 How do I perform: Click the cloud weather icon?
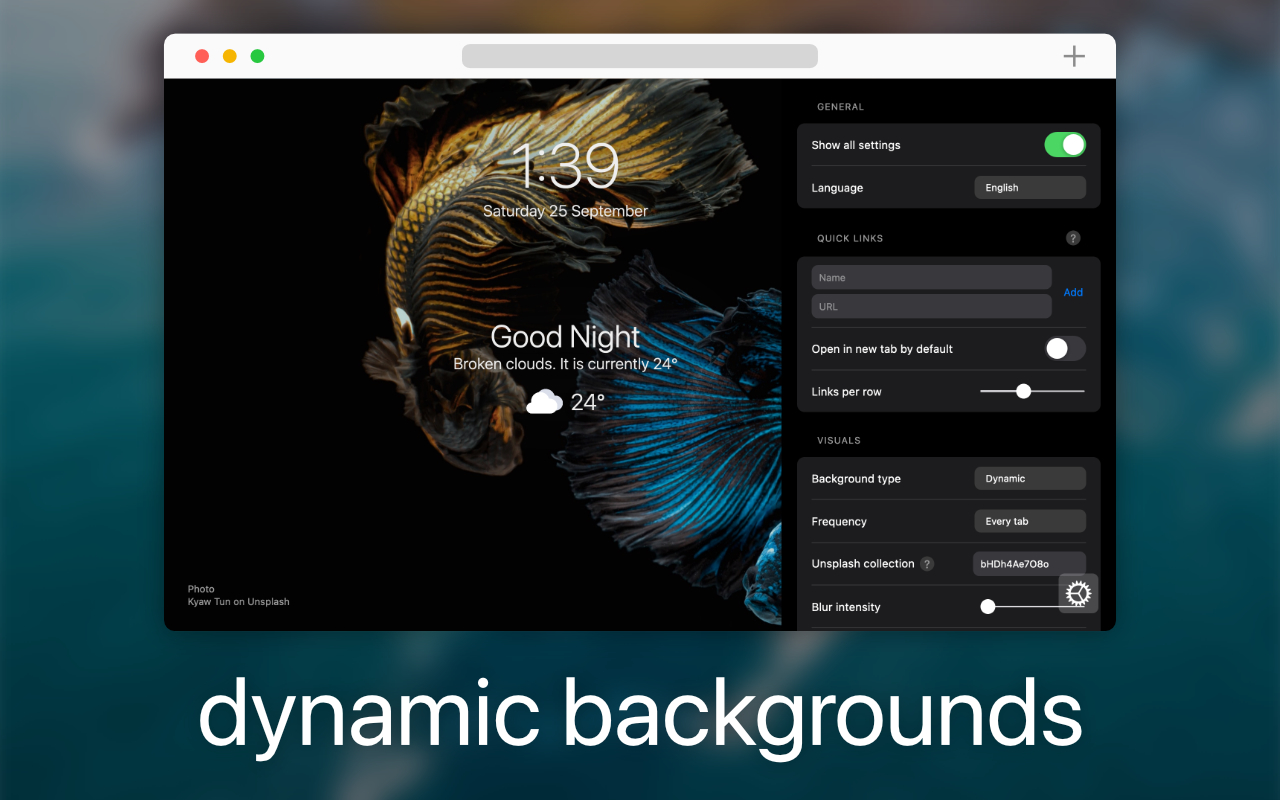(543, 401)
